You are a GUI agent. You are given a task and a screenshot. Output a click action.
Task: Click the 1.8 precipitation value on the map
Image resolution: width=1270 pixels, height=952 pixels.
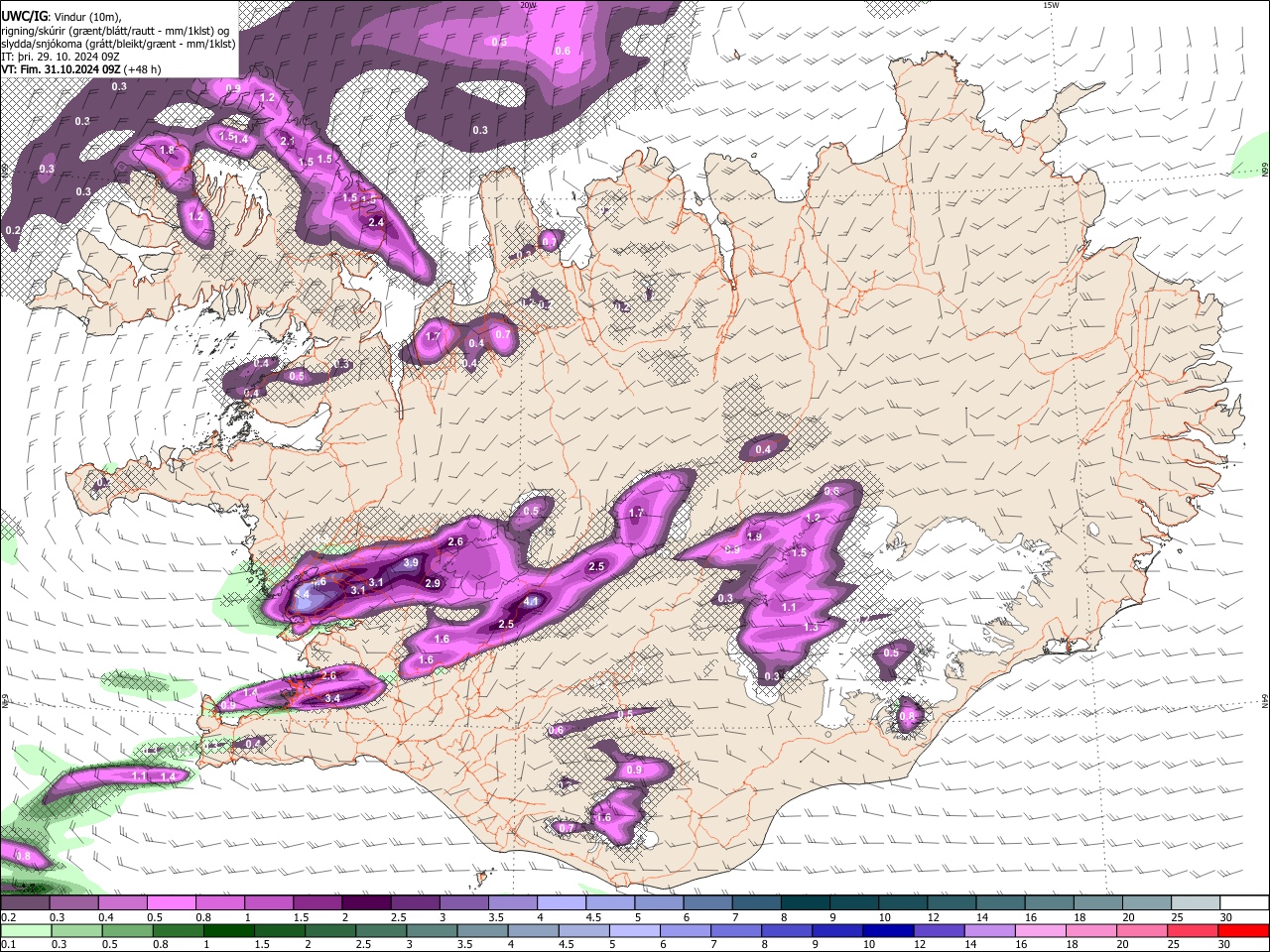pos(167,151)
